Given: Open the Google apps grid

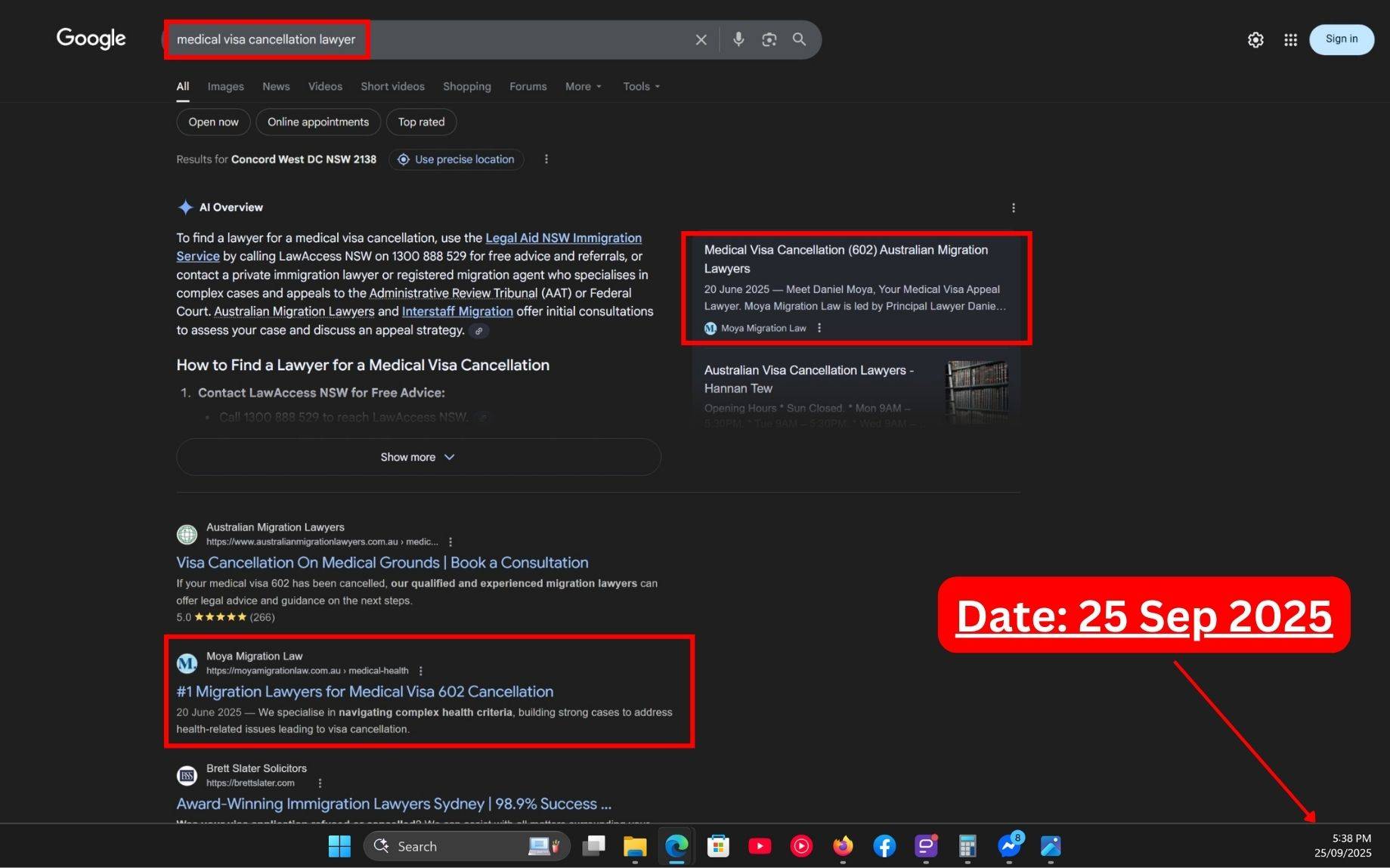Looking at the screenshot, I should (1290, 40).
